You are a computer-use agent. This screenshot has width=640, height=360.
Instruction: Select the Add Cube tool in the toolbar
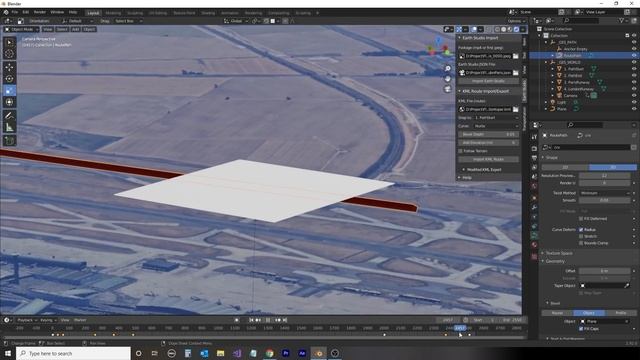[x=9, y=141]
